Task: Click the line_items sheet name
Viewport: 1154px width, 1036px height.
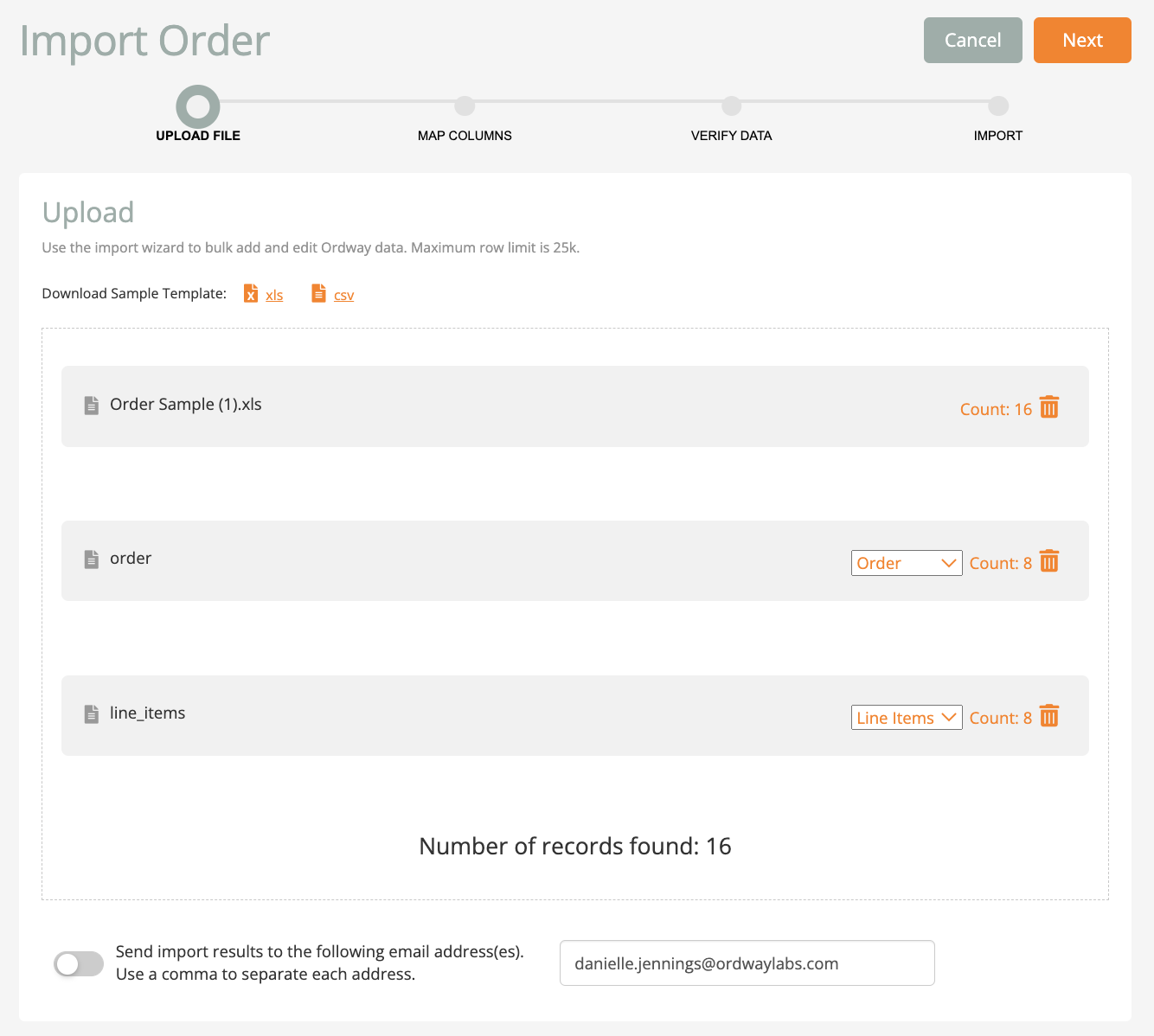Action: coord(148,713)
